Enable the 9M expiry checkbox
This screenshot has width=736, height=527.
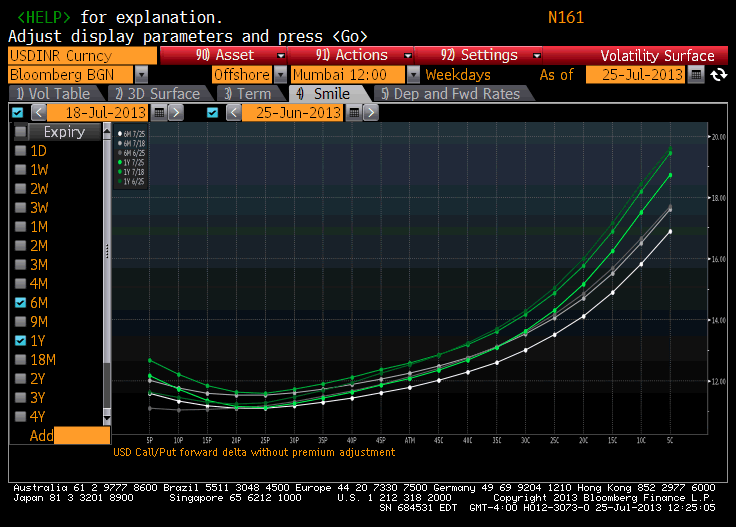pyautogui.click(x=20, y=321)
